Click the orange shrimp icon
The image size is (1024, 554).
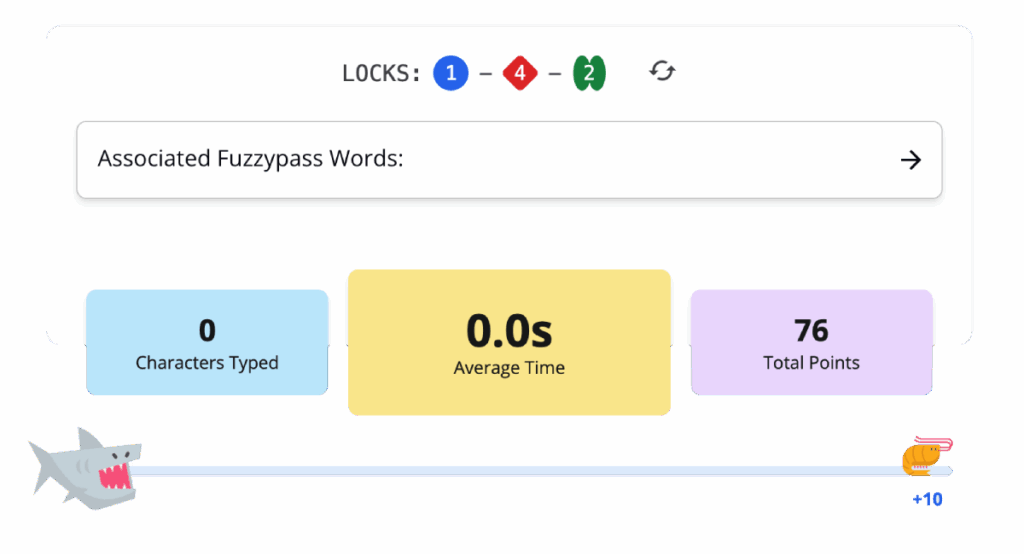click(x=924, y=457)
